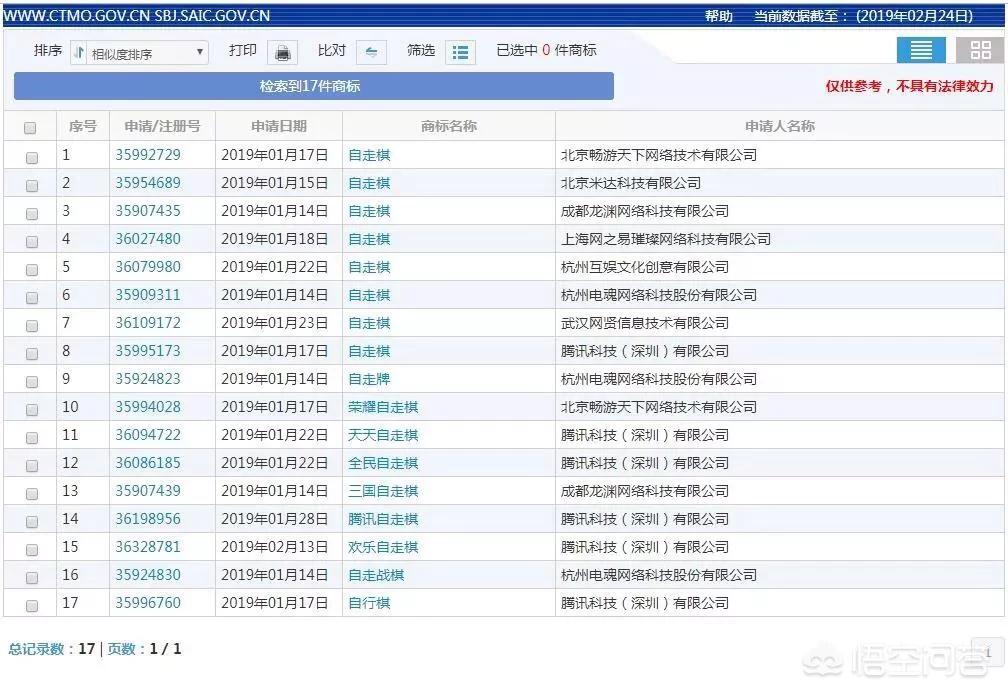Click the compare icon next to 比对
Viewport: 1008px width, 696px height.
(371, 52)
